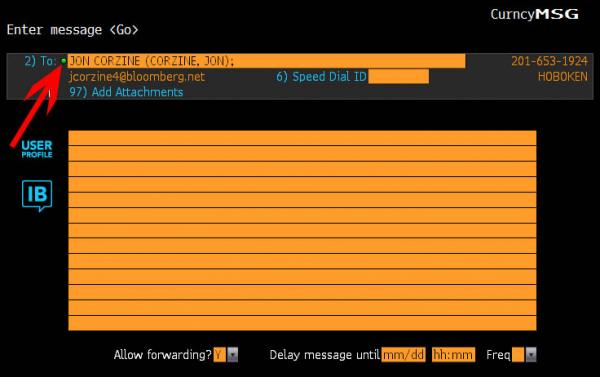
Task: Click '6) Speed Dial ID' label
Action: (321, 77)
